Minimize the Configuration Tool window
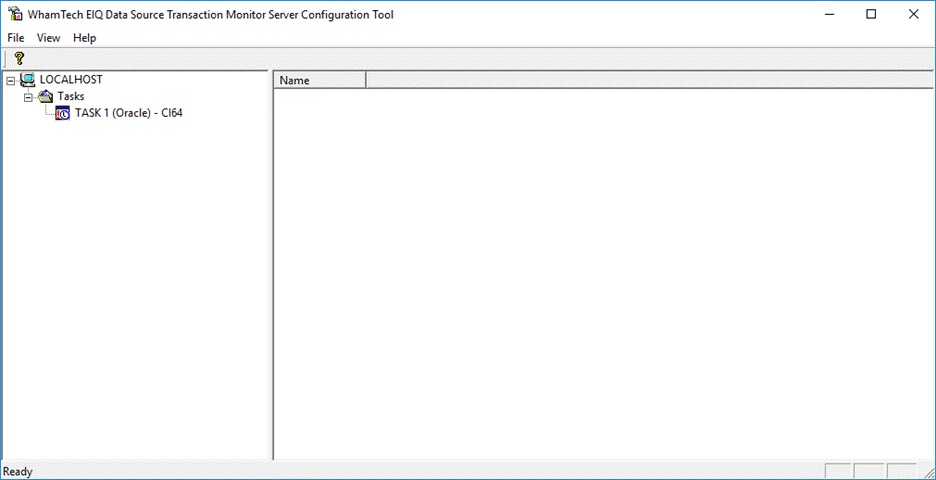 (x=830, y=14)
